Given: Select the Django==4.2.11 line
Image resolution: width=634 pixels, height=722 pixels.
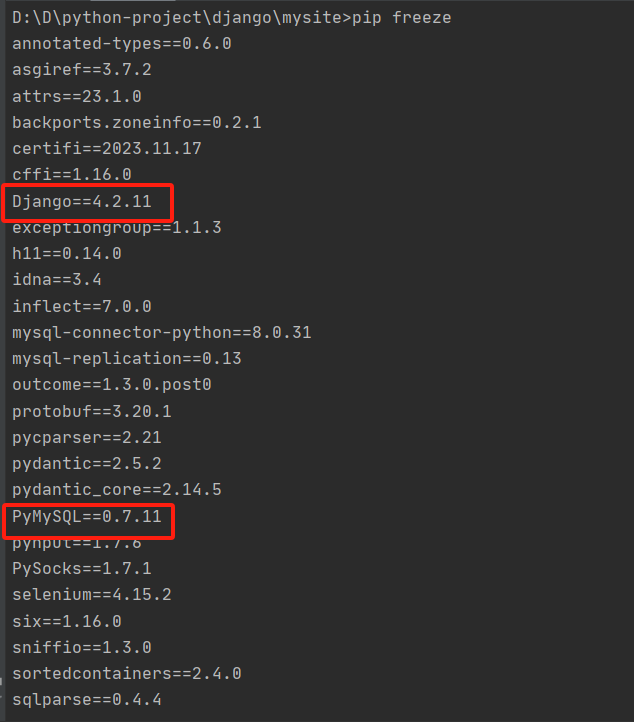Looking at the screenshot, I should click(x=82, y=202).
